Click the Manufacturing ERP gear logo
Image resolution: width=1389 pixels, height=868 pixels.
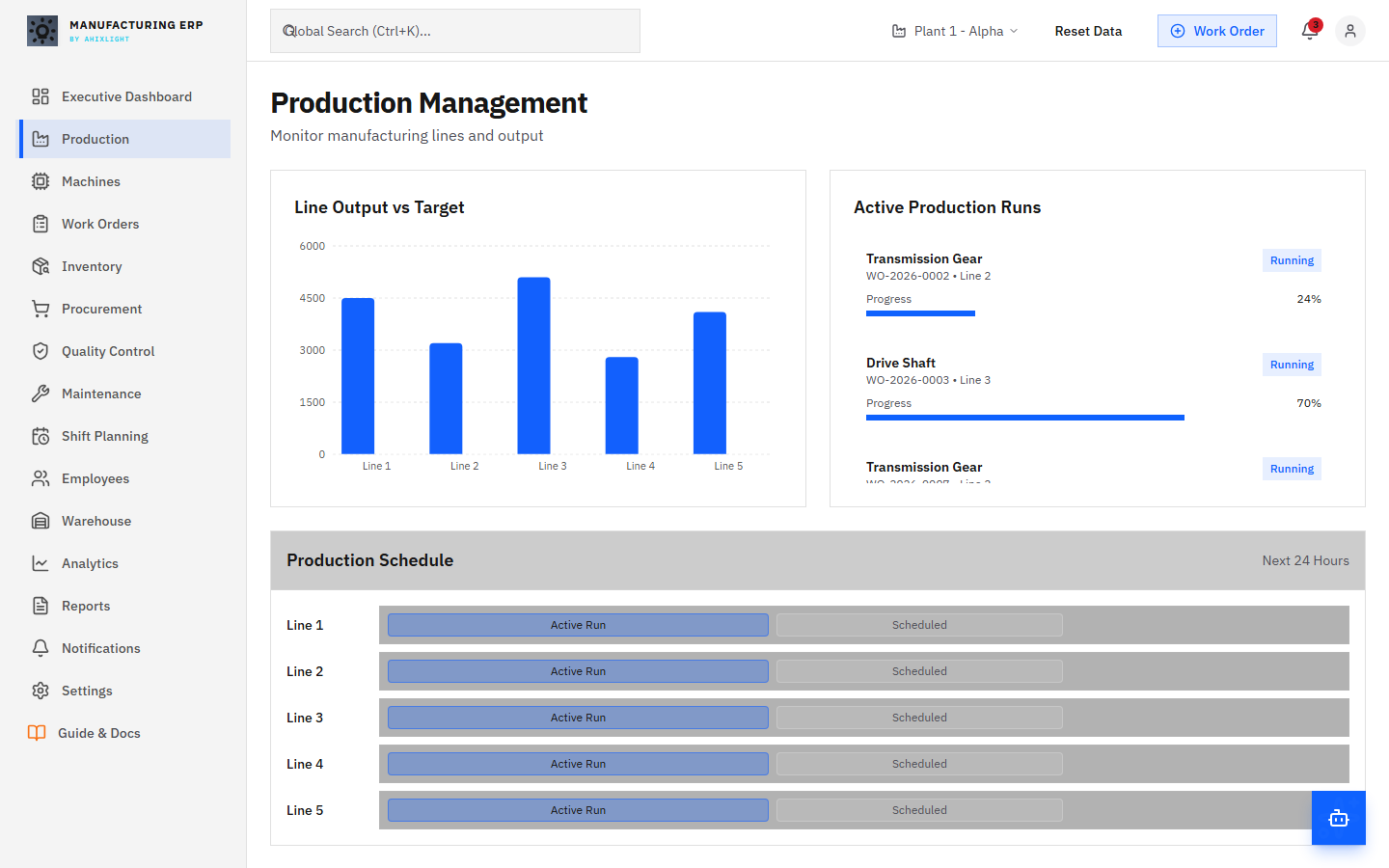click(x=42, y=31)
